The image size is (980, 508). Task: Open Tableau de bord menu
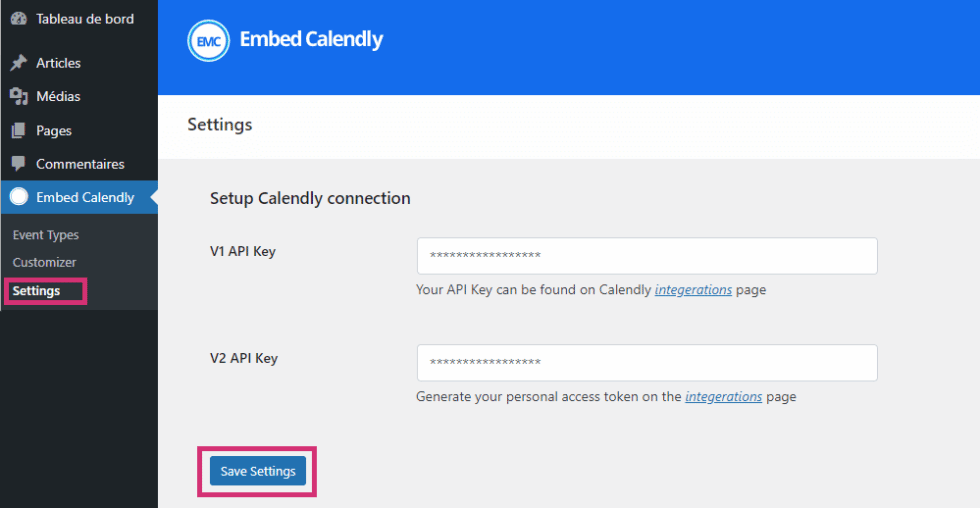(x=84, y=19)
